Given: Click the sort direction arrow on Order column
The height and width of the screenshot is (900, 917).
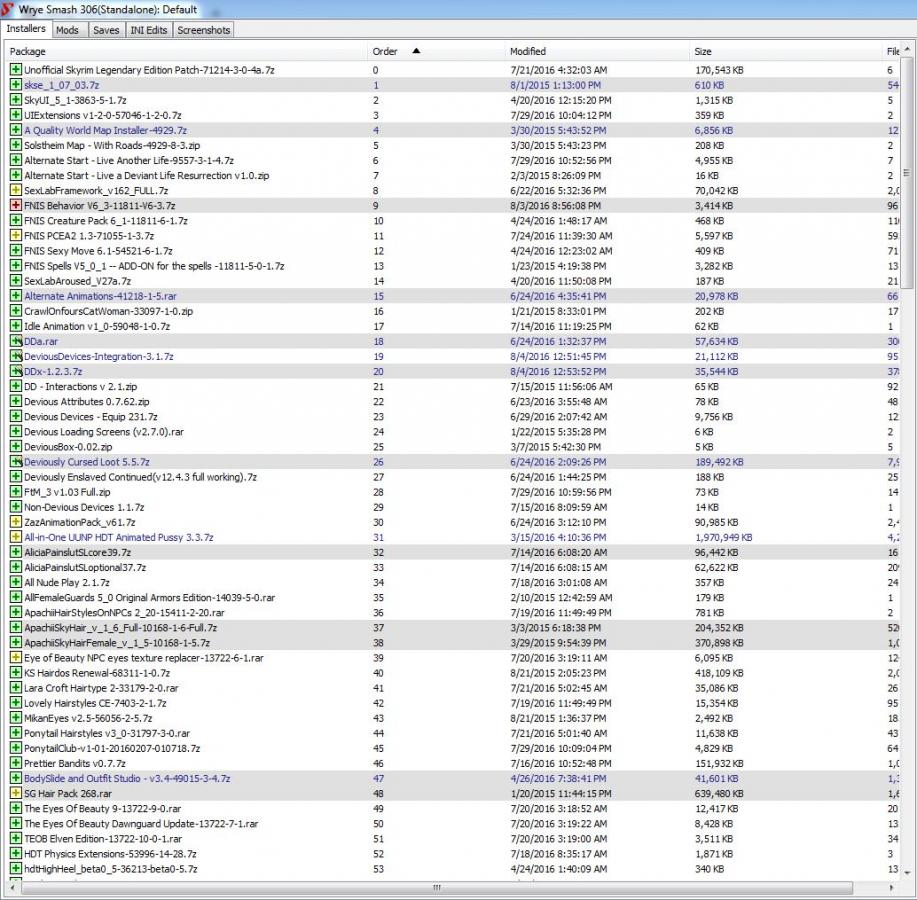Looking at the screenshot, I should pyautogui.click(x=416, y=51).
